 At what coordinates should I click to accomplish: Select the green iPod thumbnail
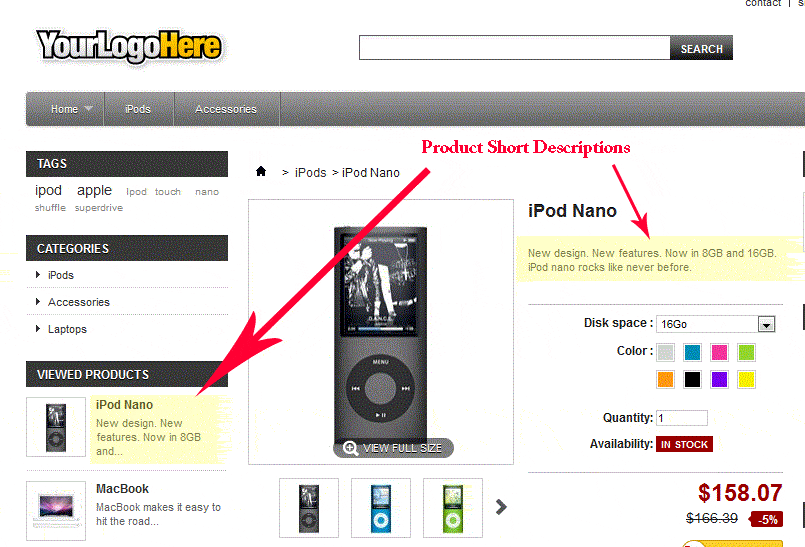click(453, 508)
